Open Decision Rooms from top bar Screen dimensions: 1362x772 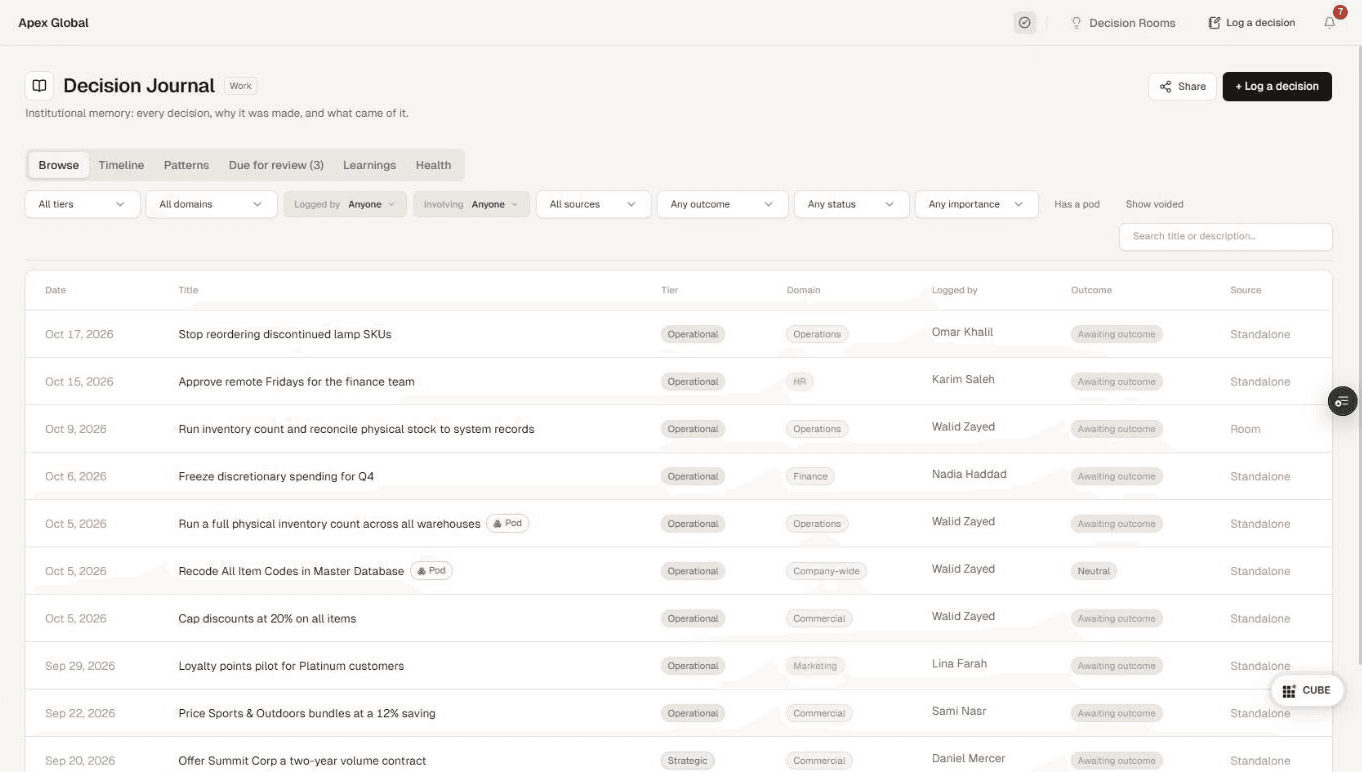pyautogui.click(x=1123, y=22)
